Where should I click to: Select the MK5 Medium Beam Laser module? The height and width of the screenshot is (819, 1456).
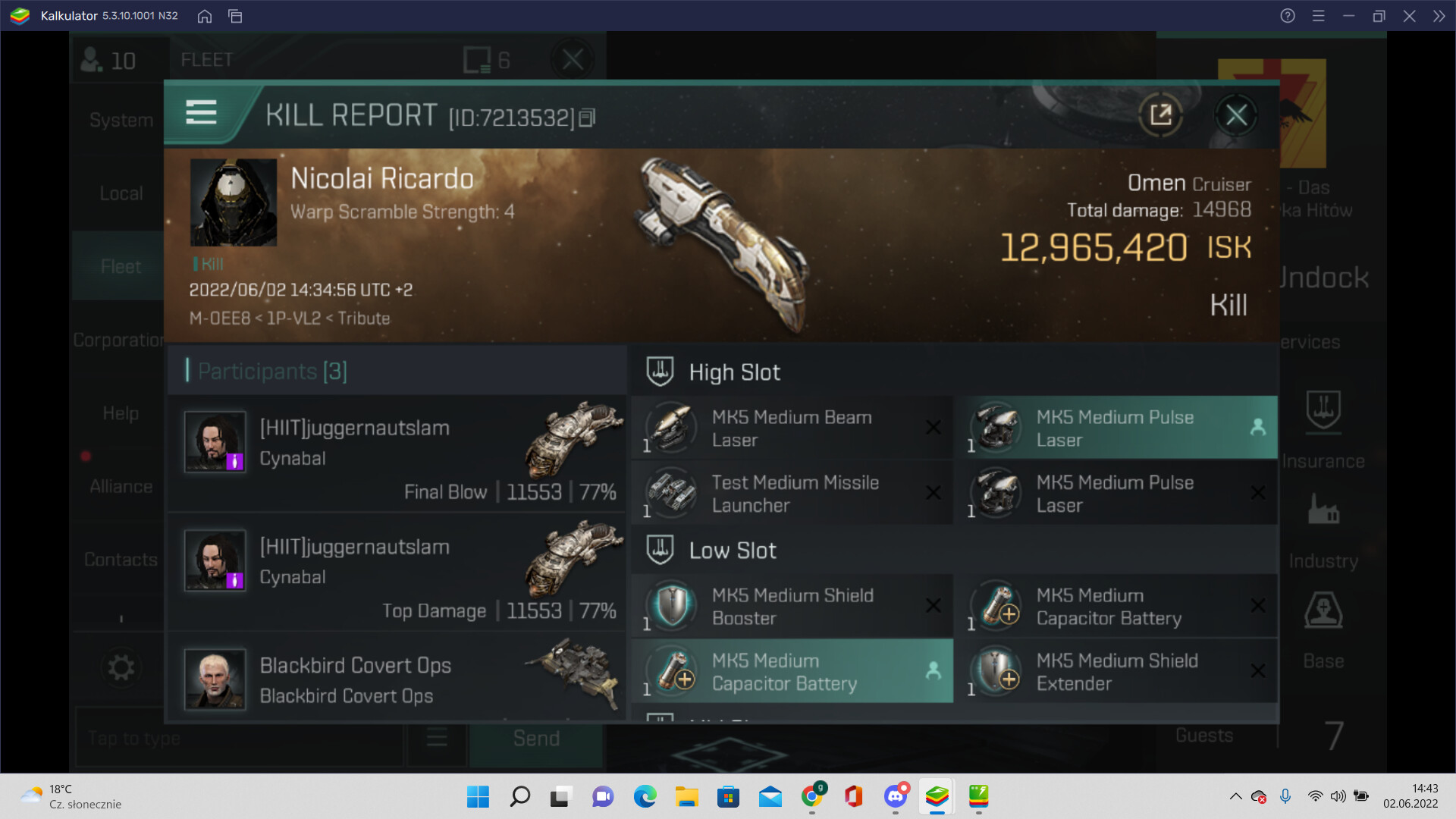click(x=792, y=428)
